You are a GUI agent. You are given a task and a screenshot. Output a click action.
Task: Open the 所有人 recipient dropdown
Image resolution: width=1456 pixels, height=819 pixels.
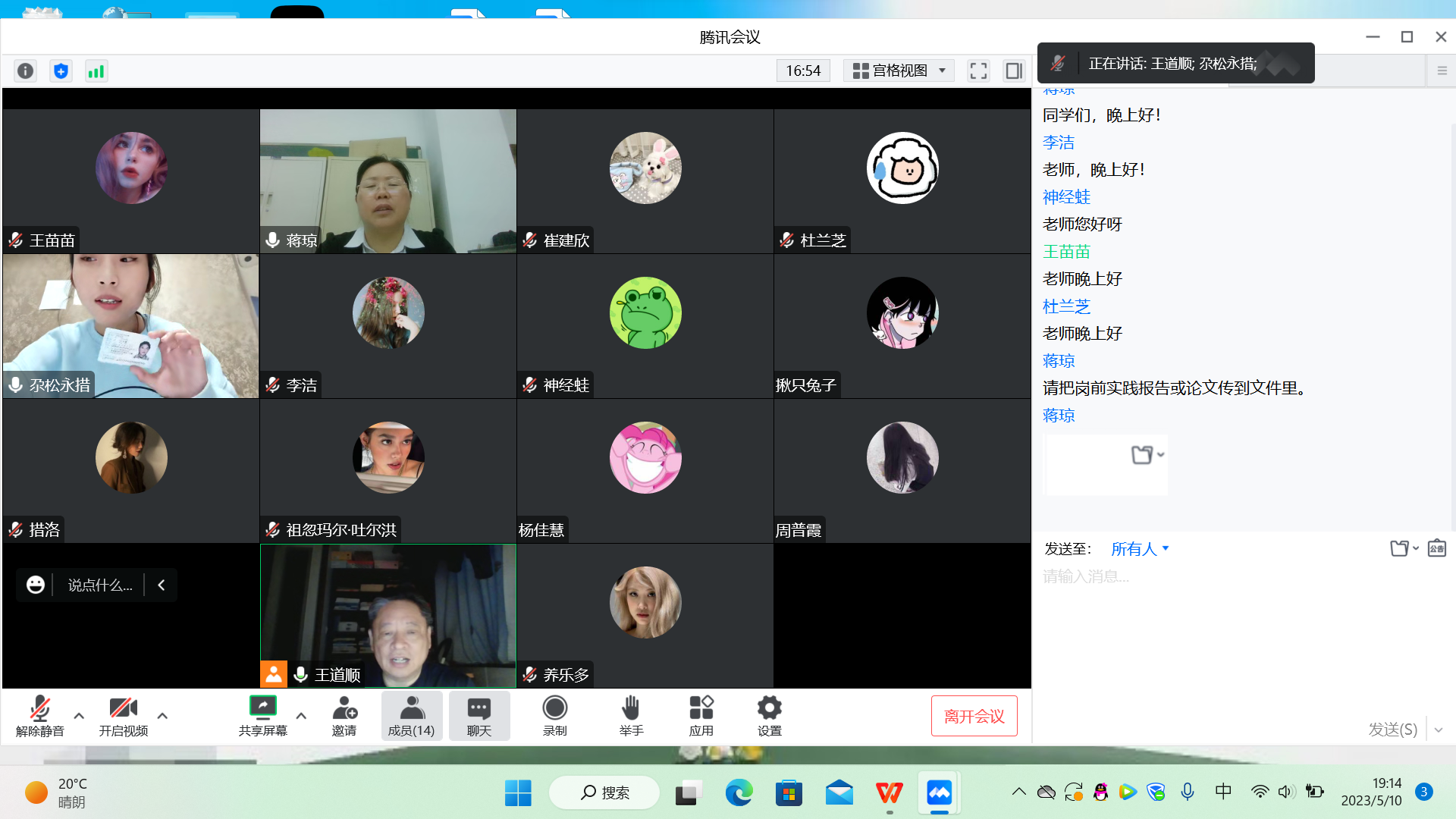1140,549
